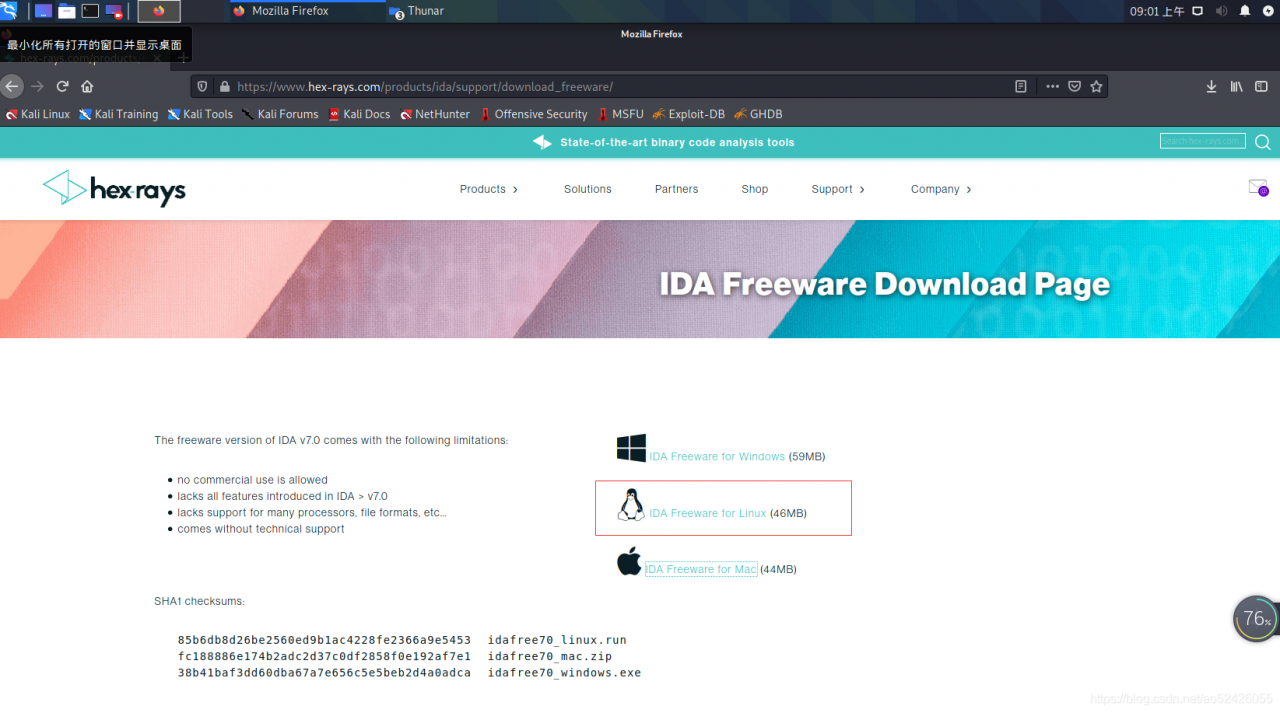Click the hex-rays logo
Screen dimensions: 1280x713
(x=114, y=188)
